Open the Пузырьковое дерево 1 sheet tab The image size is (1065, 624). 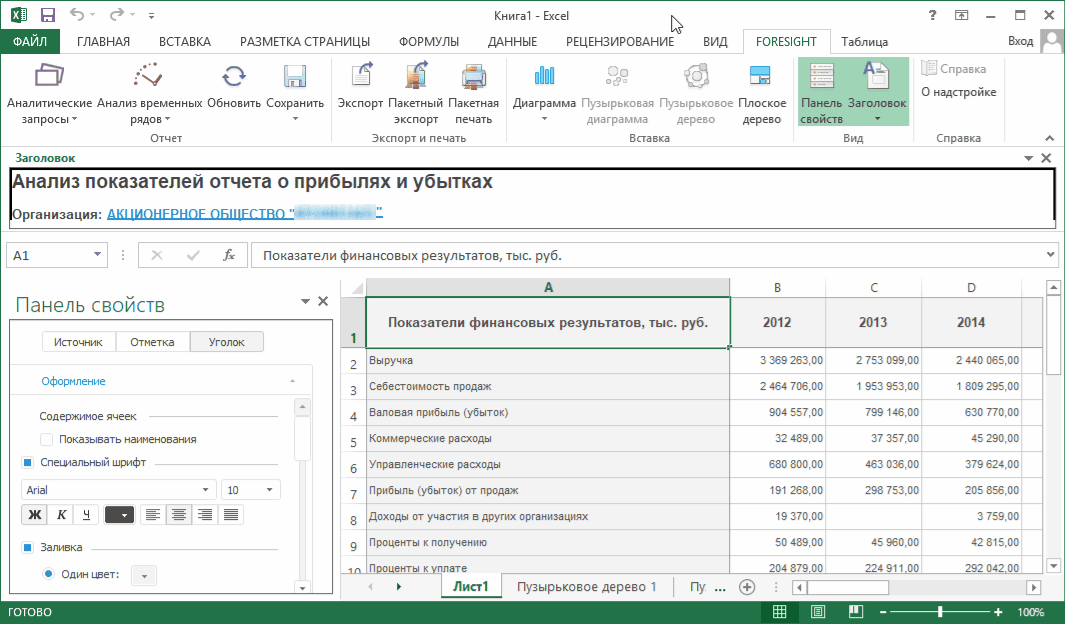pyautogui.click(x=586, y=587)
